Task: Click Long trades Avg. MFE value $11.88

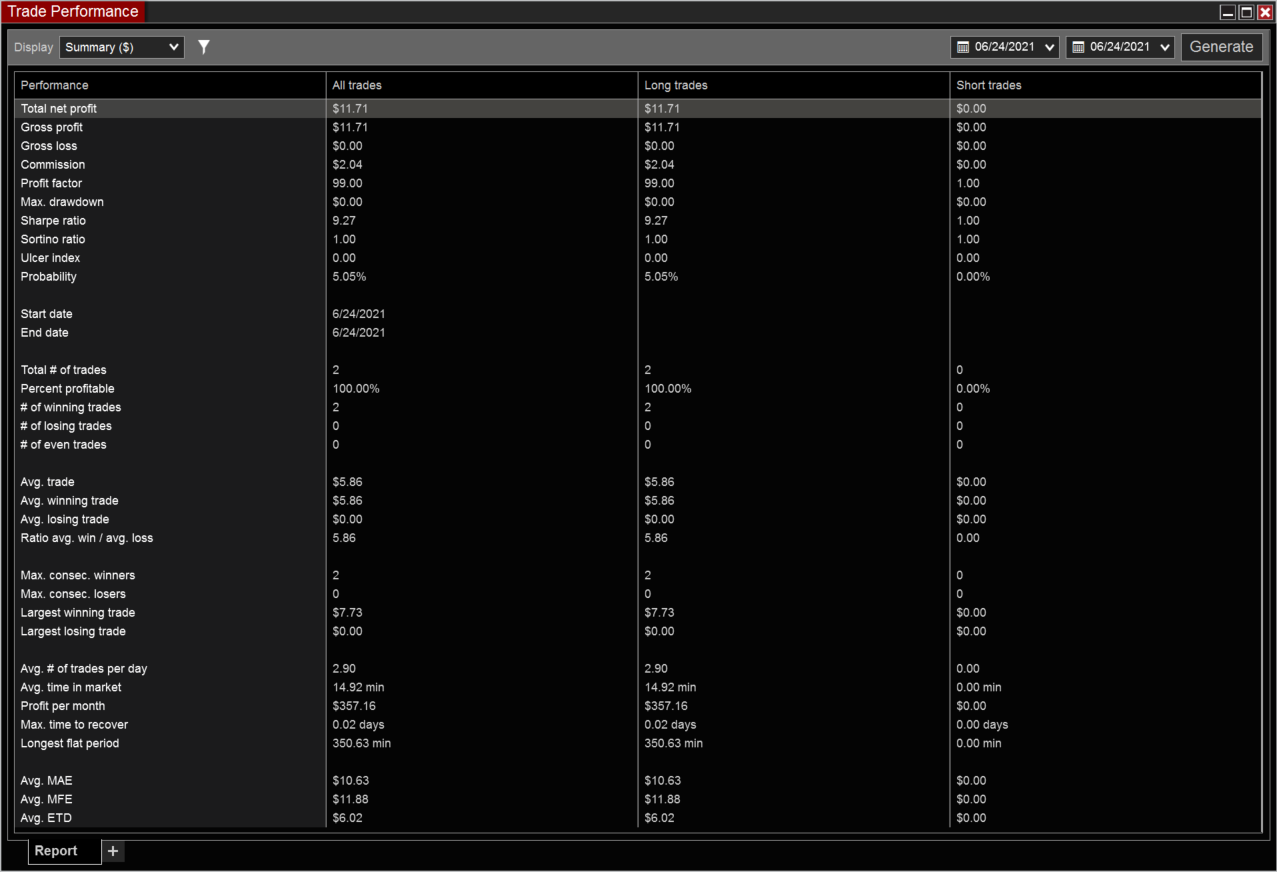Action: [663, 799]
